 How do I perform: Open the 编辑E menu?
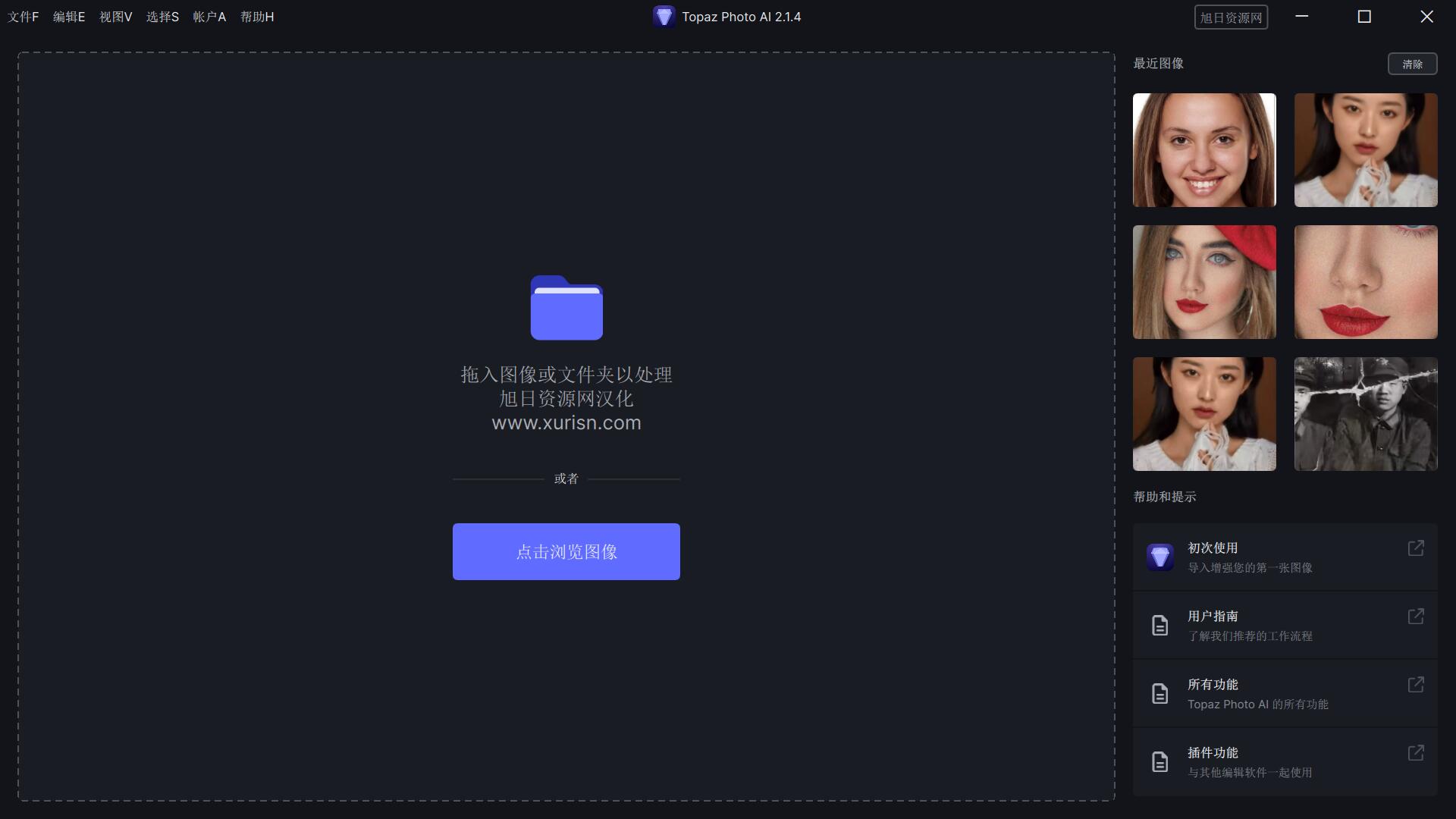69,17
